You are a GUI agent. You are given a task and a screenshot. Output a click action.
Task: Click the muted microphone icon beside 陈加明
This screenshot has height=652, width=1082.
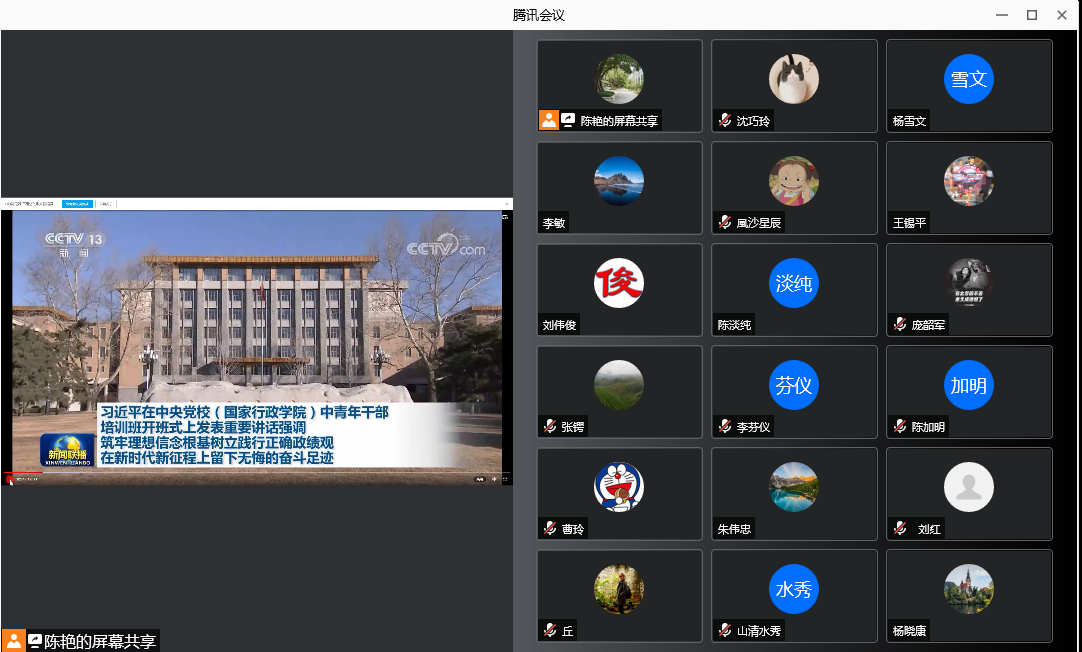900,426
